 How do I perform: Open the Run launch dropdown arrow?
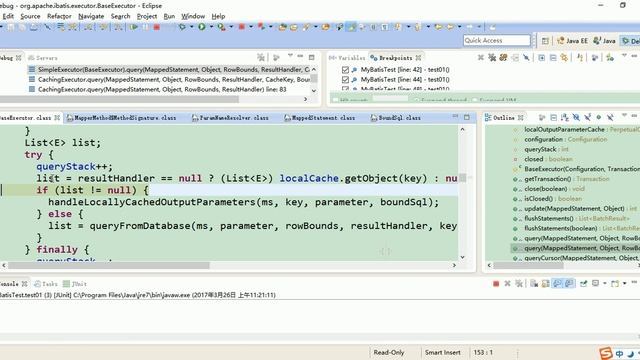point(211,27)
